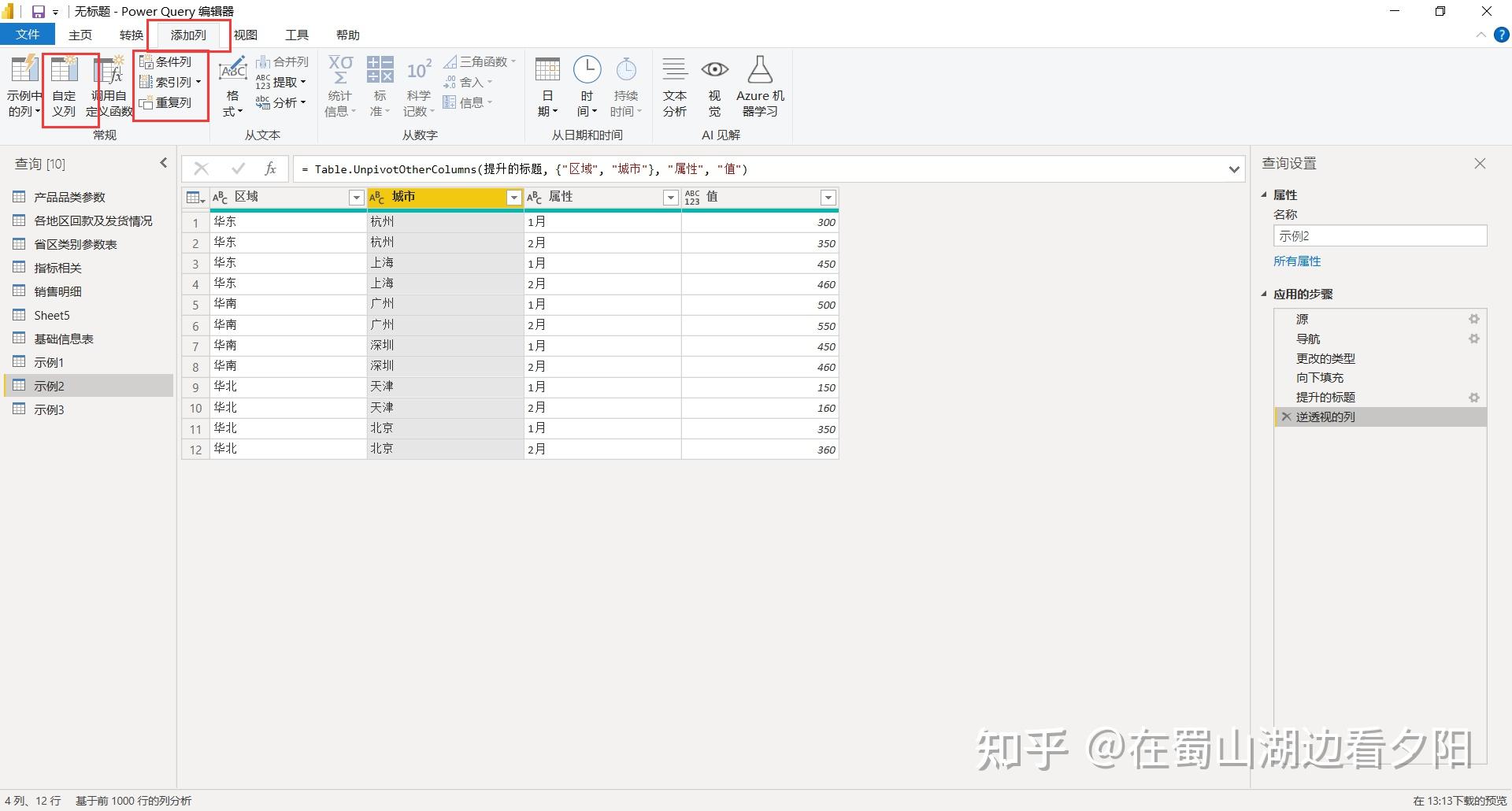The image size is (1512, 811).
Task: Open the All Properties (所有属性) link
Action: (x=1297, y=261)
